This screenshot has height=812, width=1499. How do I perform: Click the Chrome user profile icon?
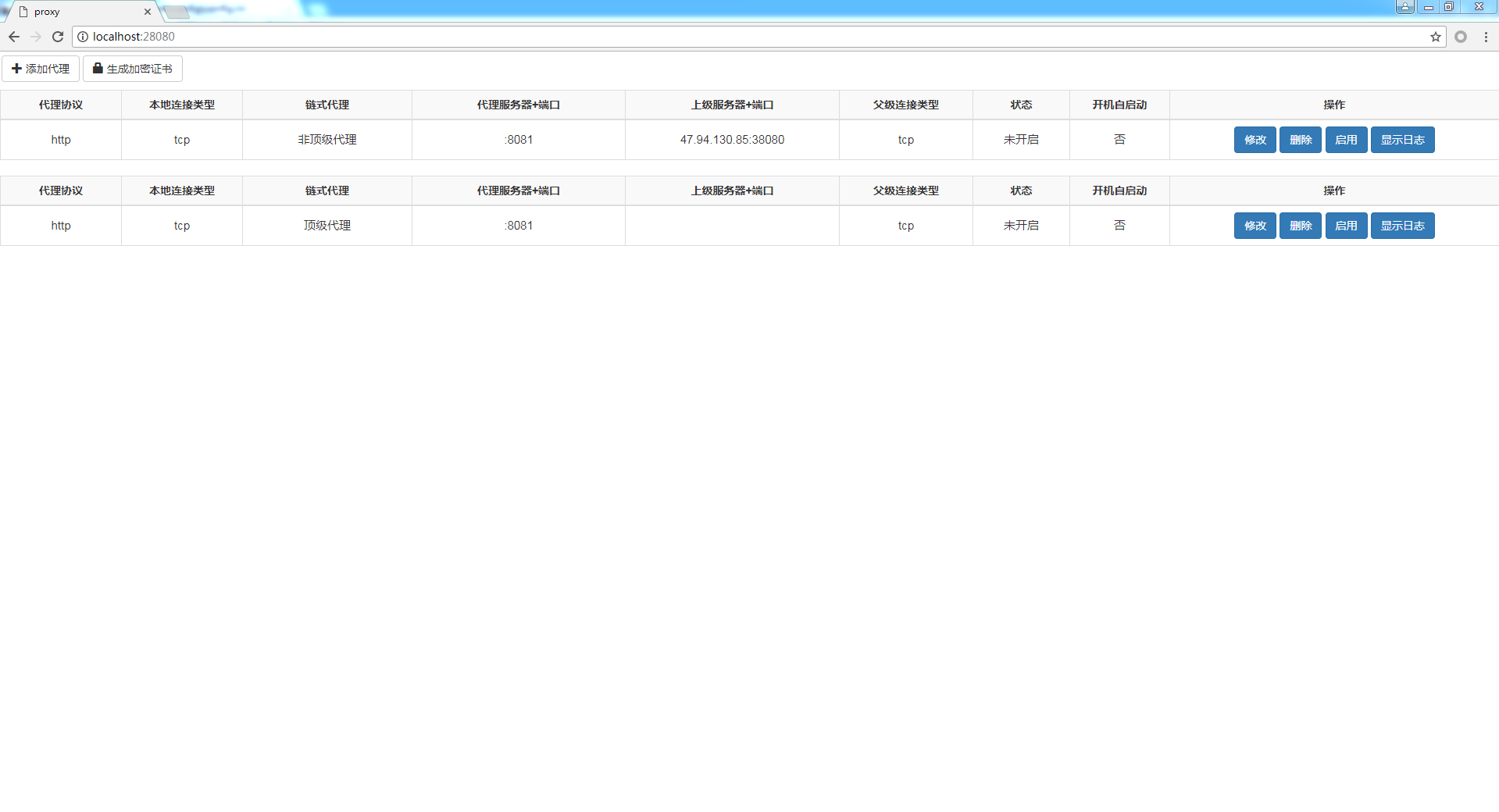[1405, 7]
